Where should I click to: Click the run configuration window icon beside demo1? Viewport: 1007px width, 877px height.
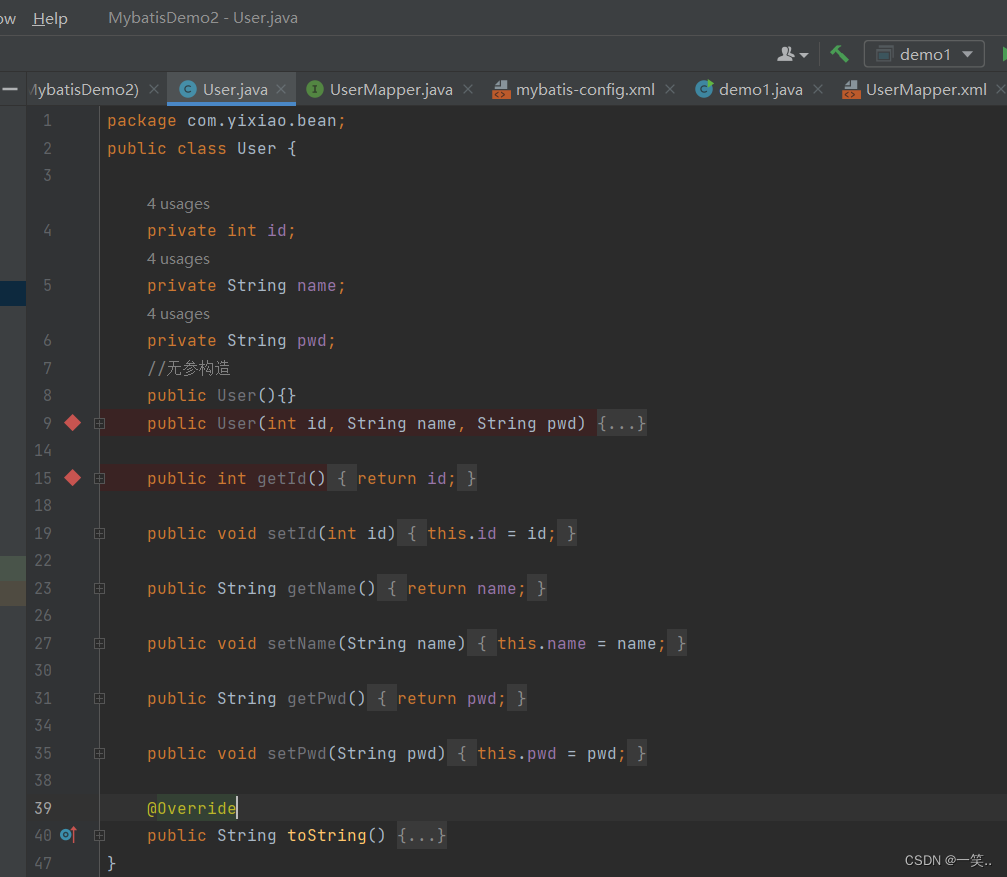point(884,54)
